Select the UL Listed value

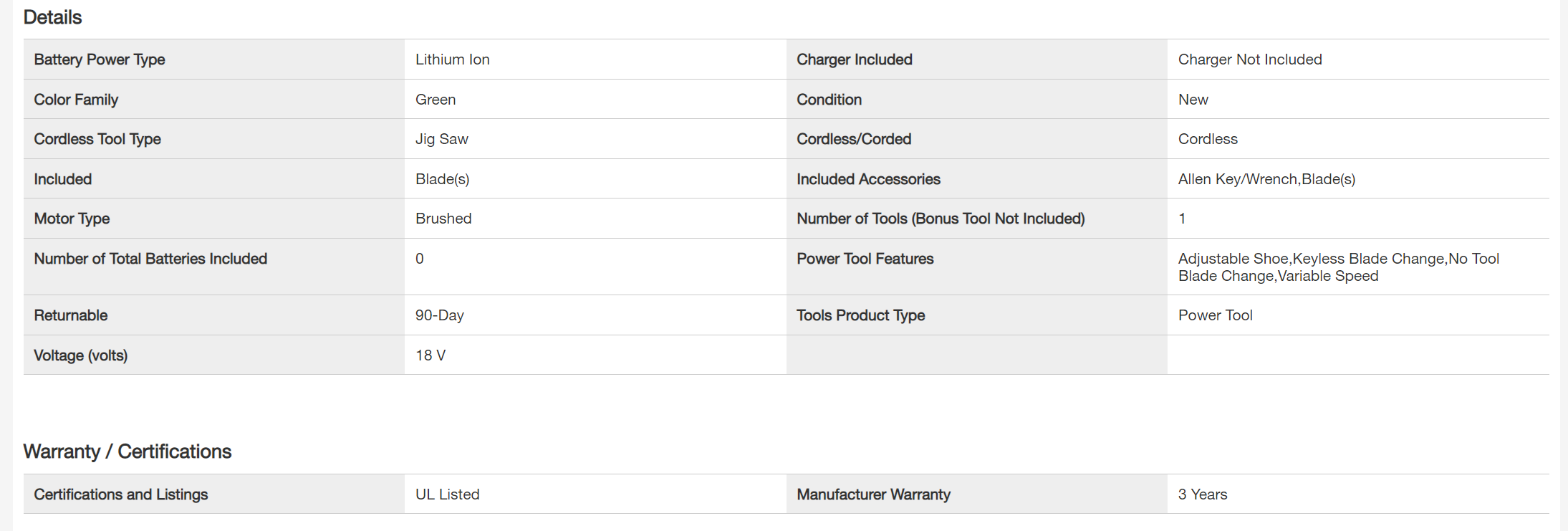[448, 494]
